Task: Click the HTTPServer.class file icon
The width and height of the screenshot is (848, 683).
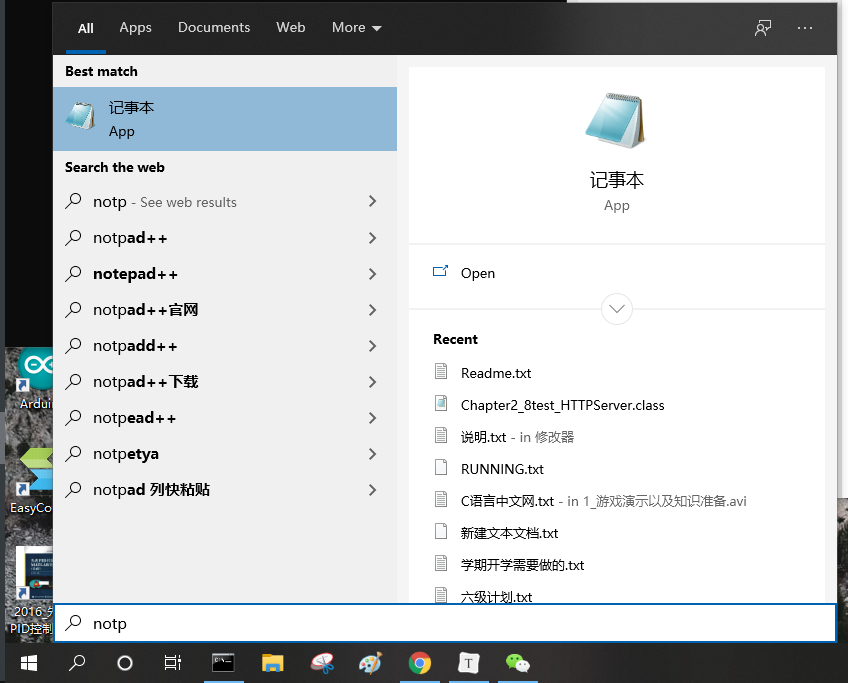Action: pyautogui.click(x=441, y=403)
